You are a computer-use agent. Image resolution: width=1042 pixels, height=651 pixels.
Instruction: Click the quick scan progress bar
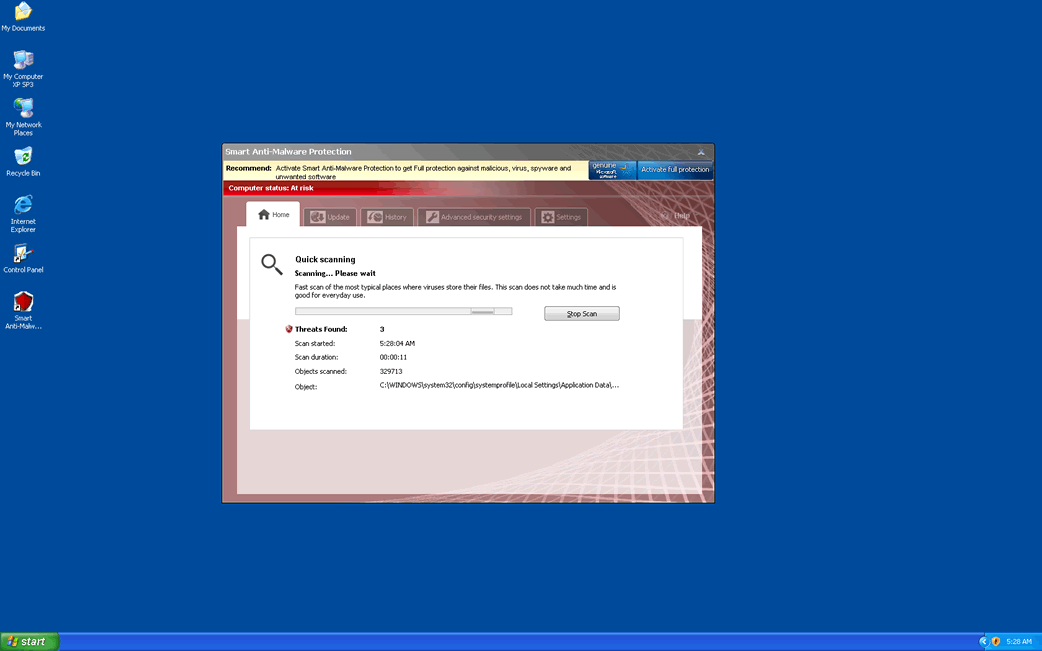(403, 311)
